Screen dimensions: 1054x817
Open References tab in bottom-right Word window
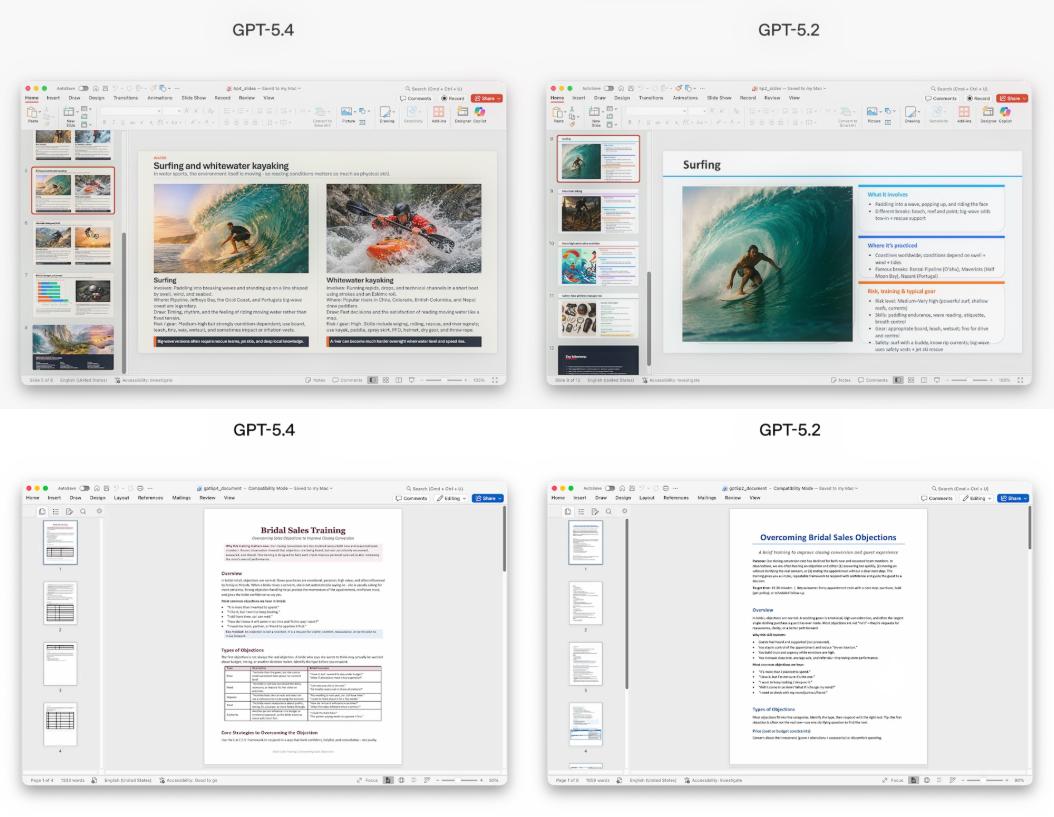[676, 497]
